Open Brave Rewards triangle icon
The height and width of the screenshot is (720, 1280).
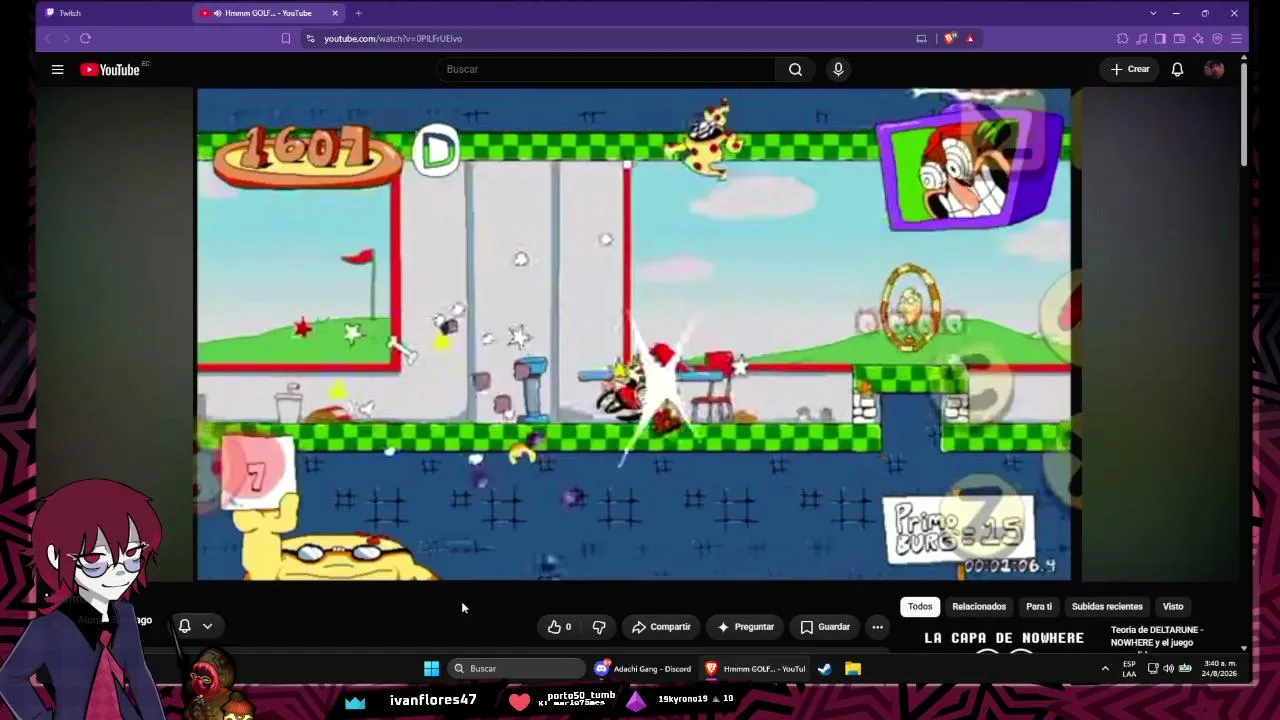click(970, 38)
